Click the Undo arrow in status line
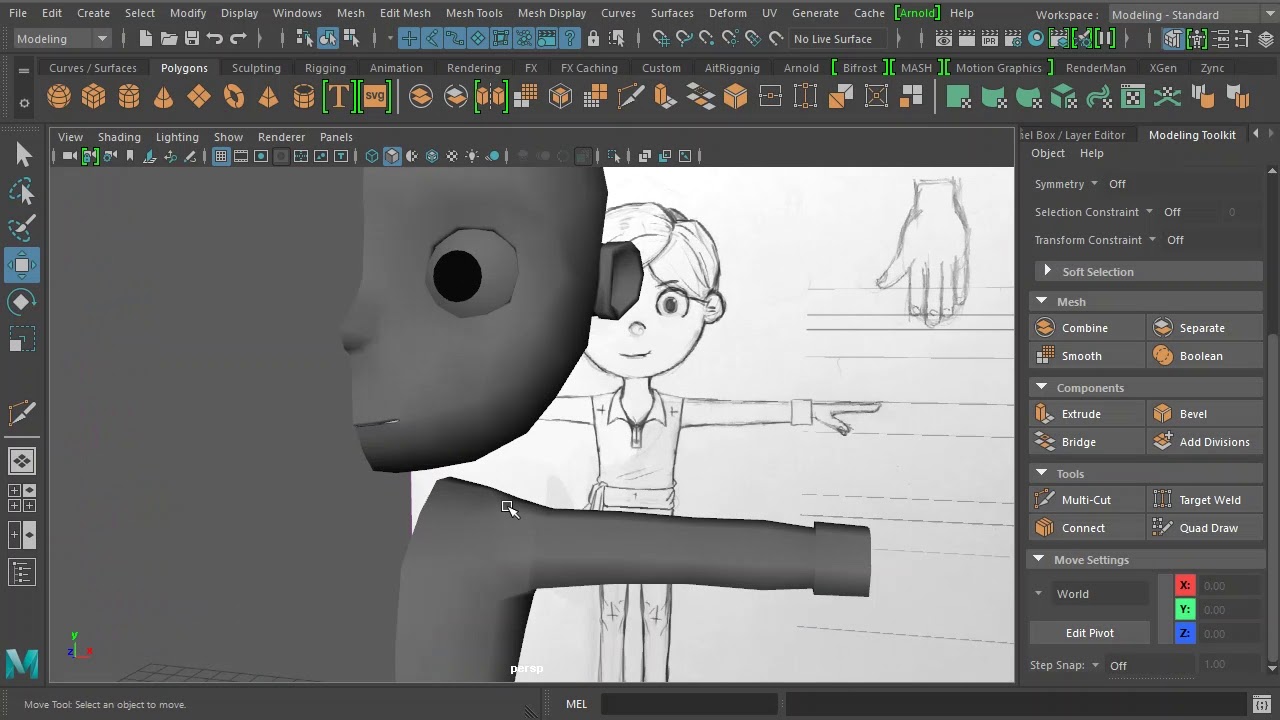 point(215,38)
